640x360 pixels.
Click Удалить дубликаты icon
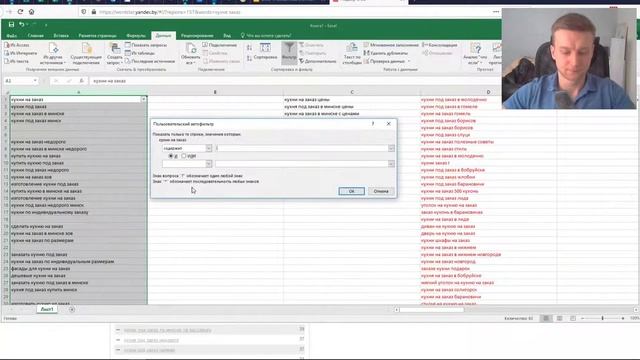pyautogui.click(x=386, y=53)
